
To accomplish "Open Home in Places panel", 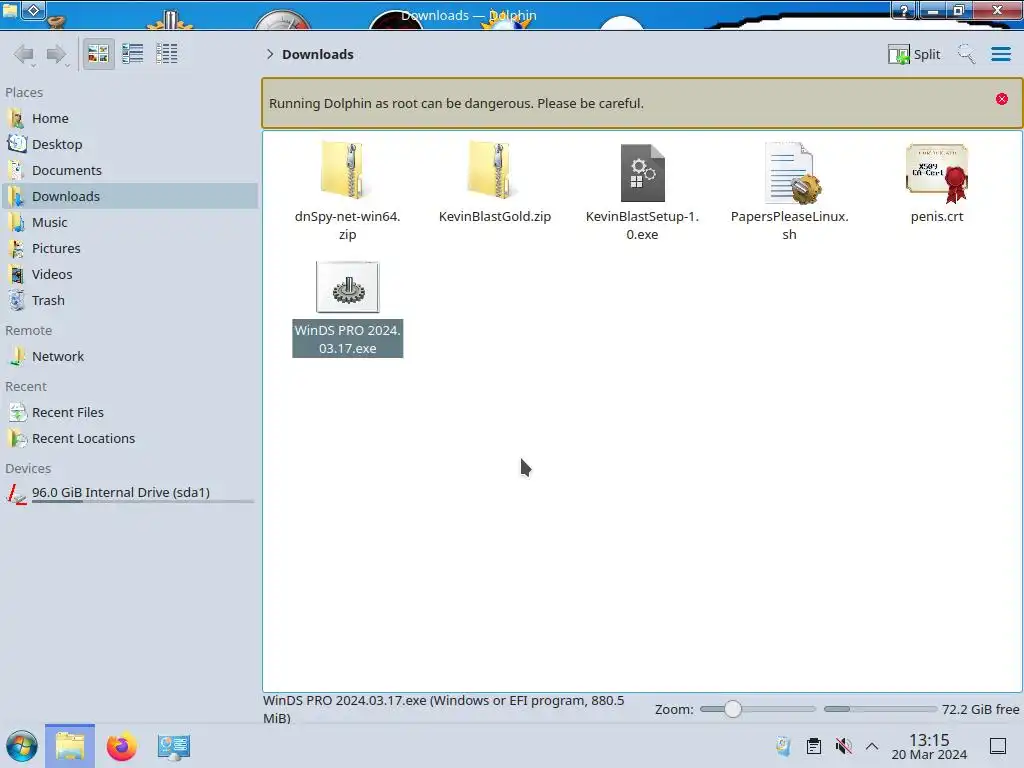I will point(129,118).
